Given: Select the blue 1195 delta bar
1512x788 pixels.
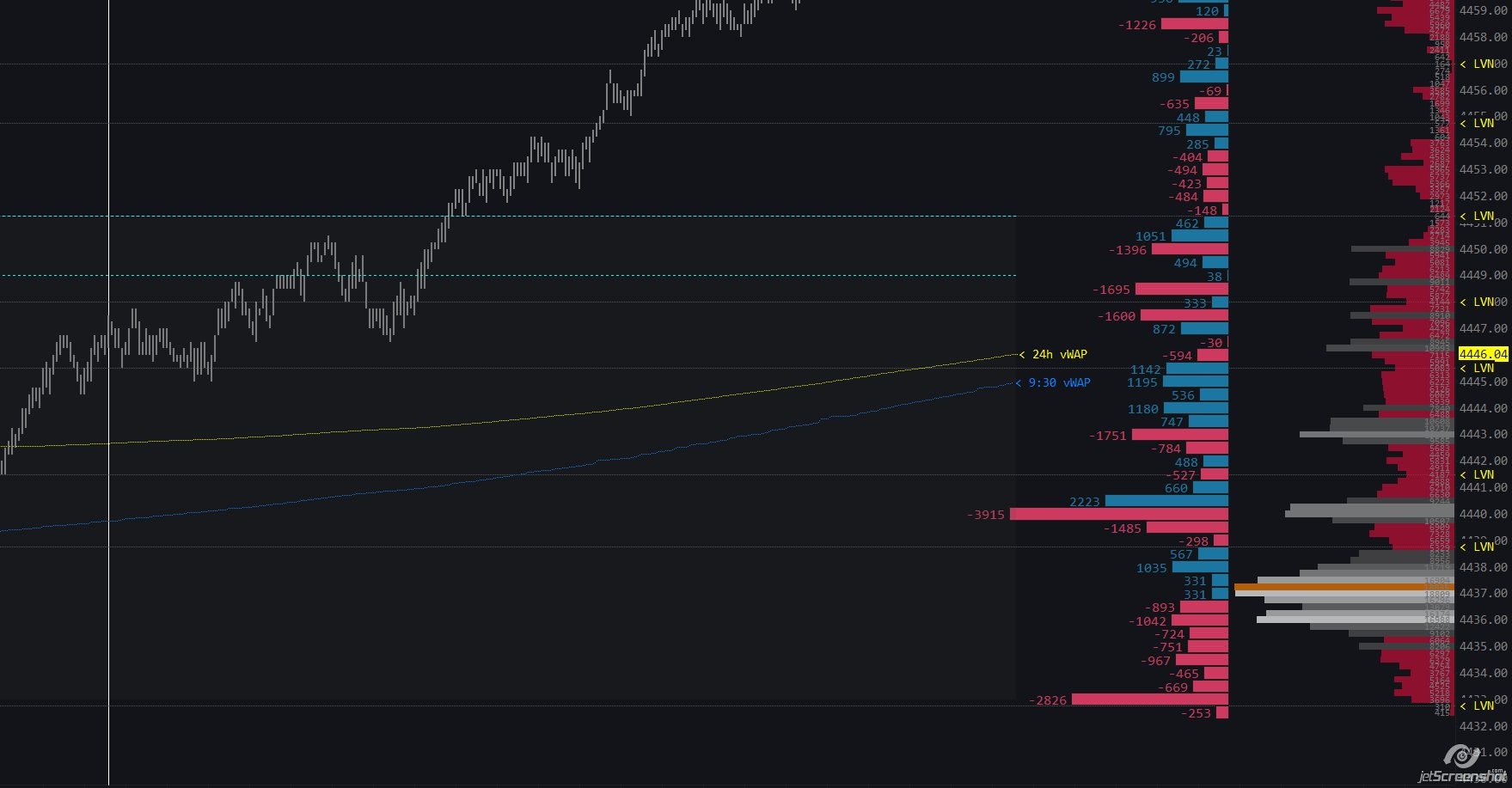Looking at the screenshot, I should [x=1195, y=382].
